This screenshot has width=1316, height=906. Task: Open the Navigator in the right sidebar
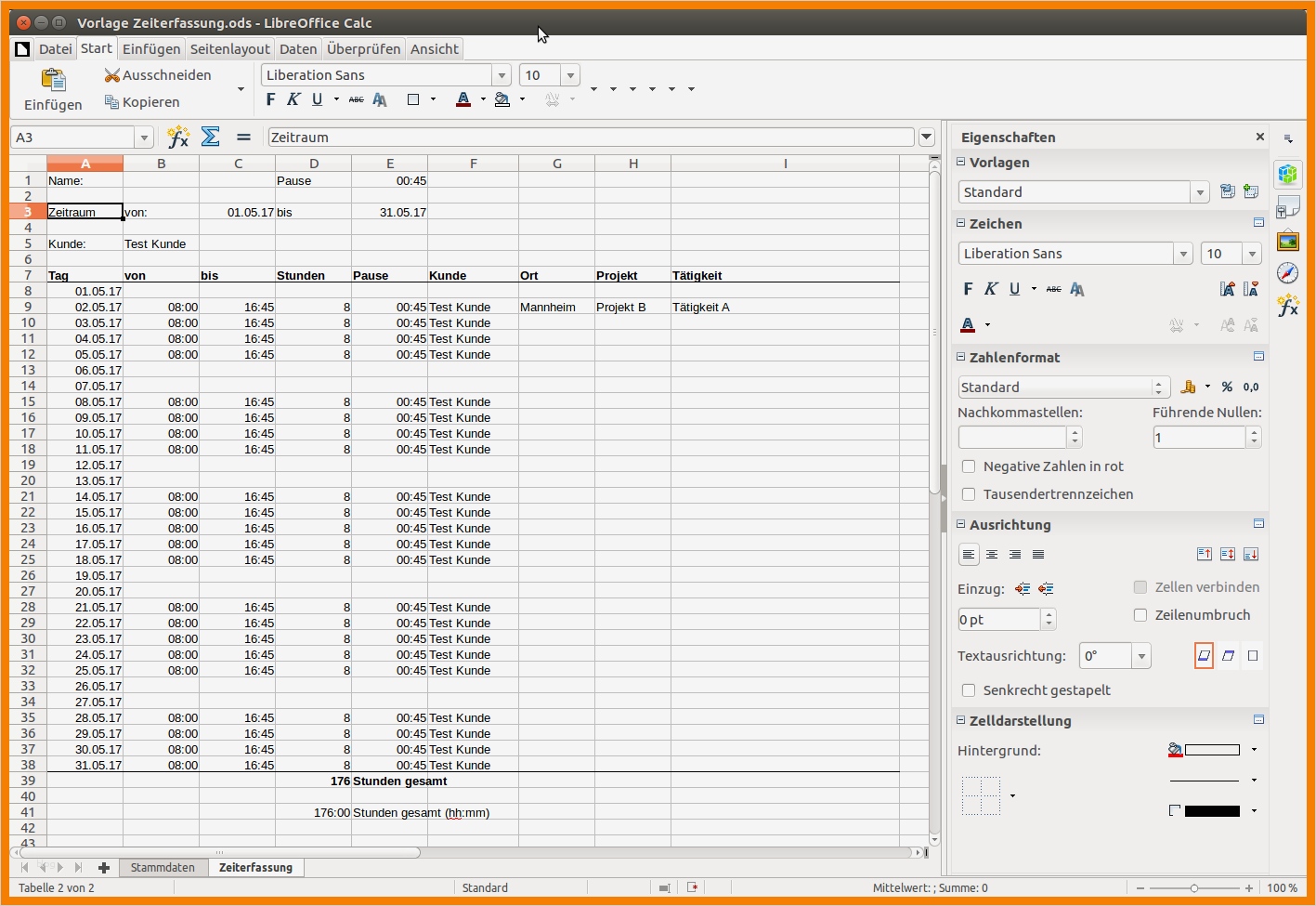[1288, 273]
